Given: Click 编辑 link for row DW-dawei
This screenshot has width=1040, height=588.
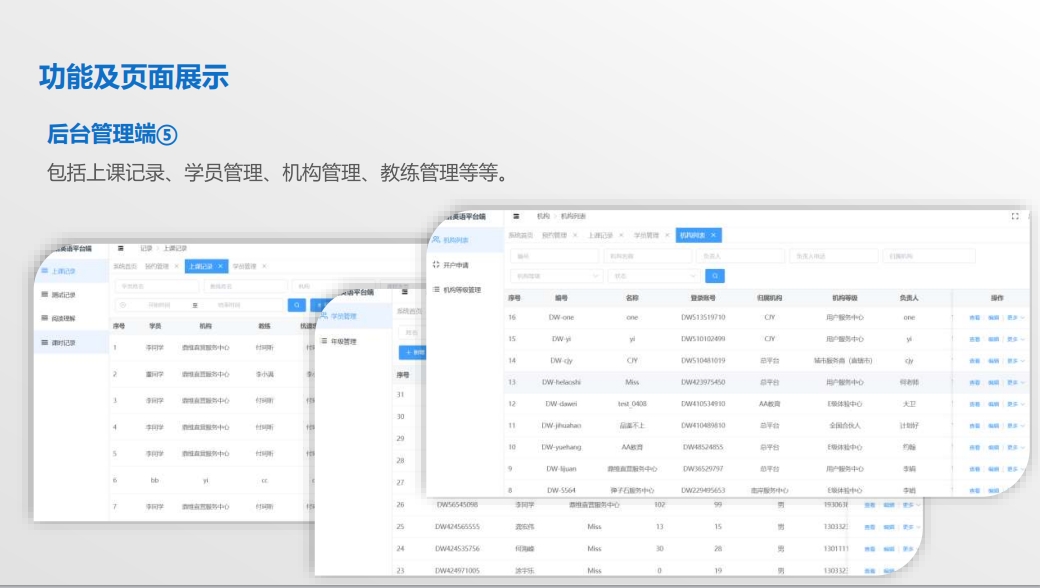Looking at the screenshot, I should click(x=994, y=404).
